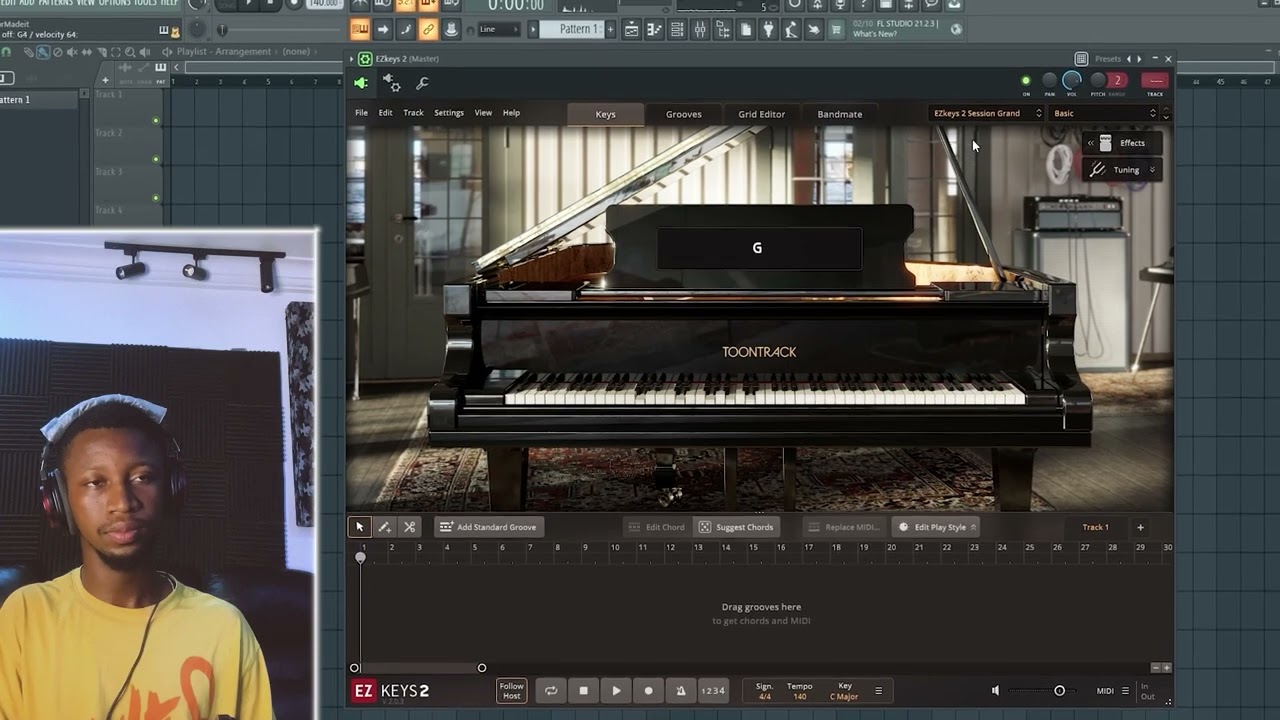The height and width of the screenshot is (720, 1280).
Task: Open the EZkeys Settings menu
Action: 449,113
